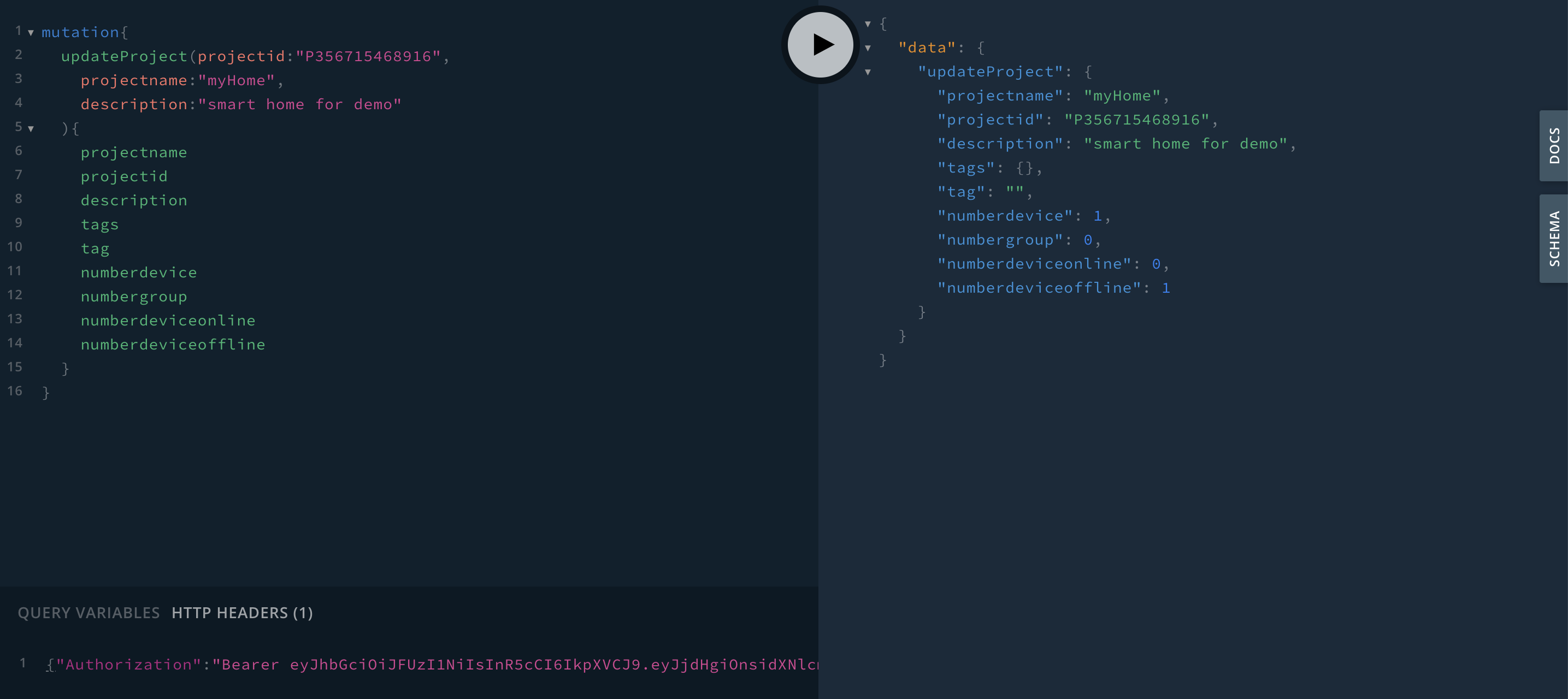
Task: Click the numberdevice field on line 11
Action: [x=139, y=273]
